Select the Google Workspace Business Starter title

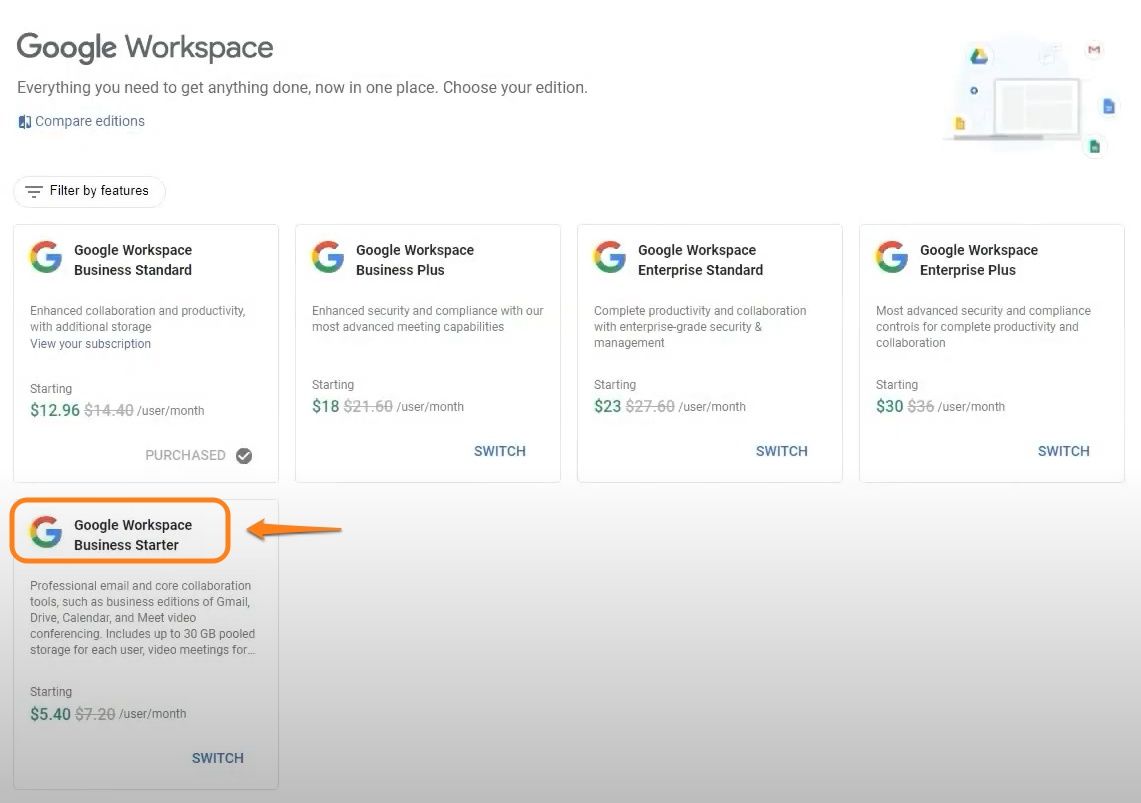point(133,535)
